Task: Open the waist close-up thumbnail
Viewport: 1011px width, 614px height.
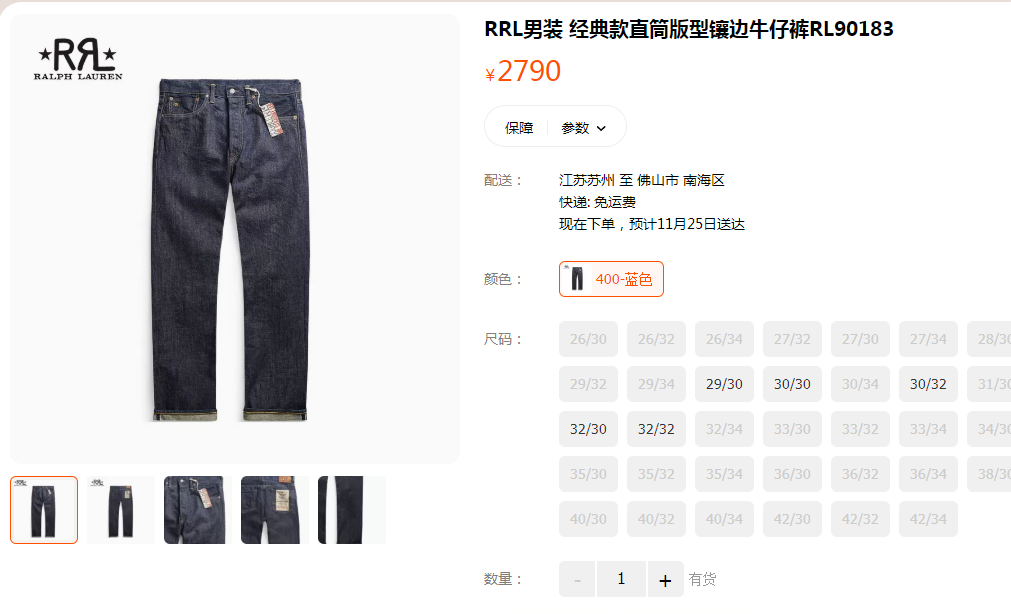Action: pyautogui.click(x=197, y=510)
